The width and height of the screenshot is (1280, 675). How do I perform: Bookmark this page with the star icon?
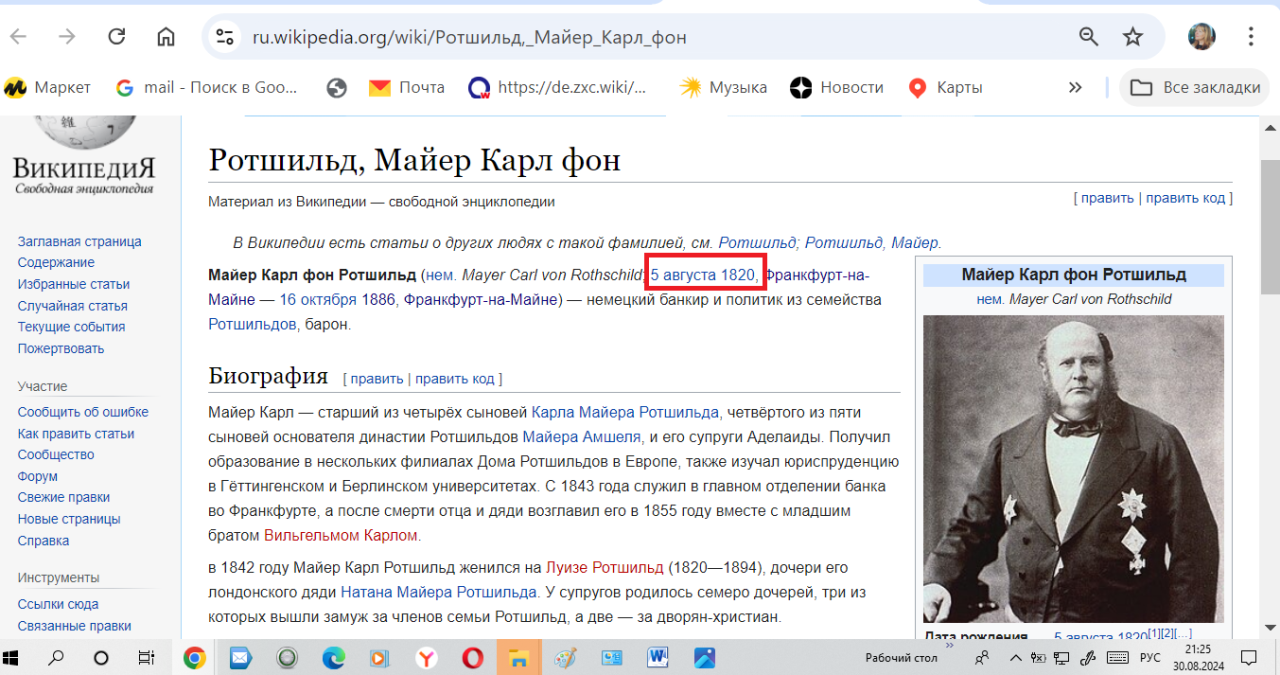pyautogui.click(x=1132, y=37)
